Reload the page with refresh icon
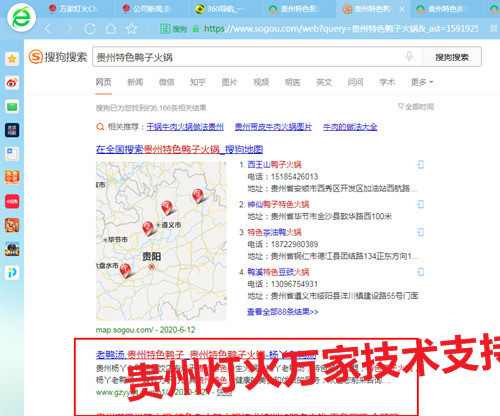500x416 pixels. tap(90, 29)
